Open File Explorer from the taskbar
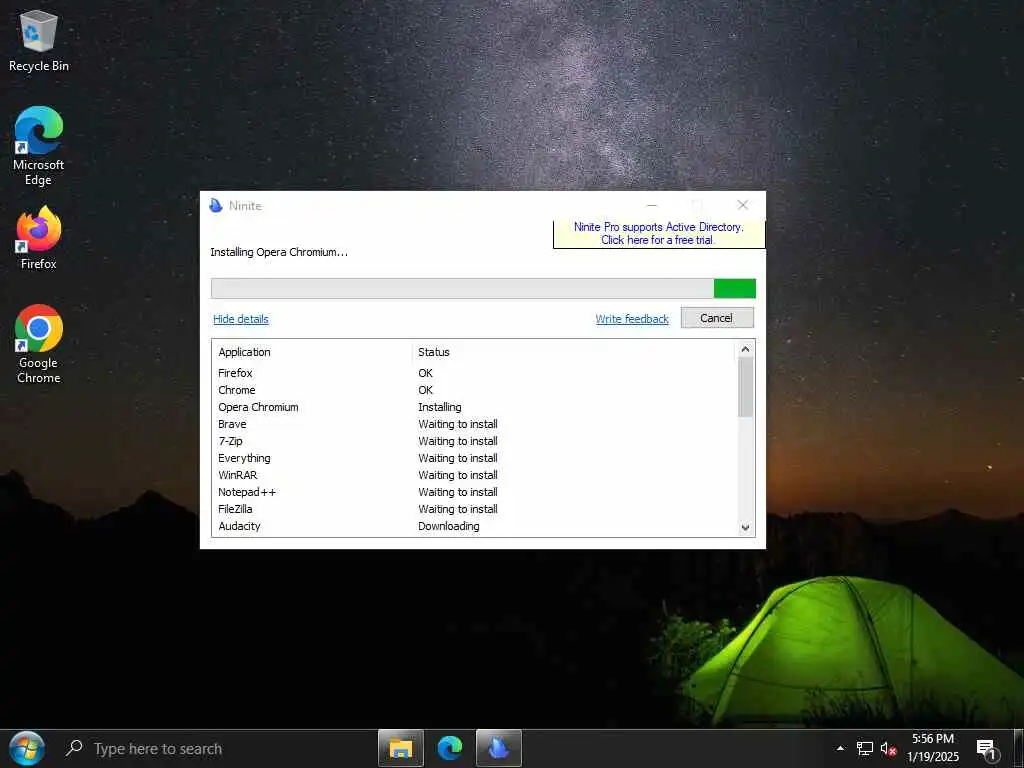 point(401,748)
